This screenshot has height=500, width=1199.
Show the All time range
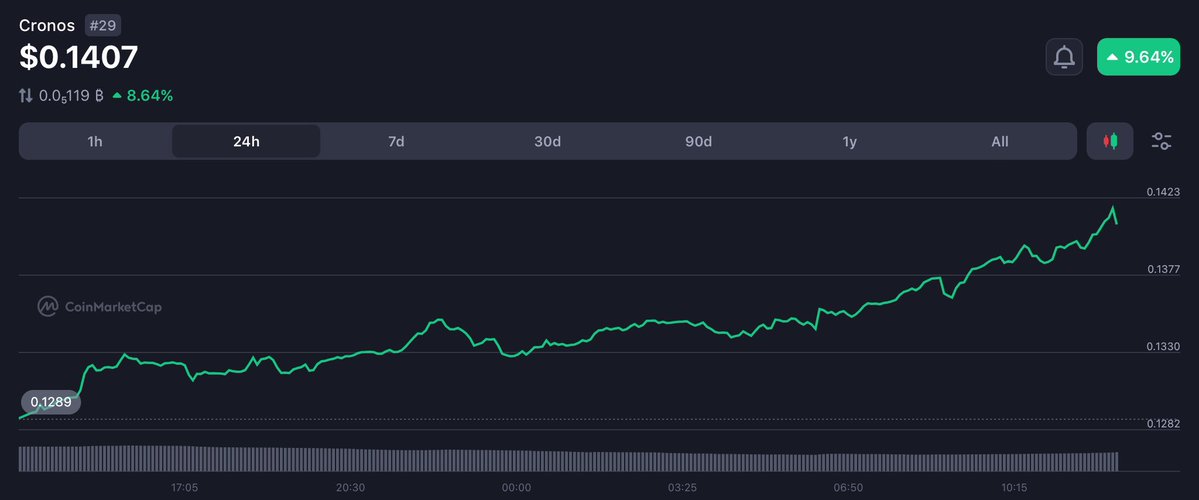(x=999, y=141)
